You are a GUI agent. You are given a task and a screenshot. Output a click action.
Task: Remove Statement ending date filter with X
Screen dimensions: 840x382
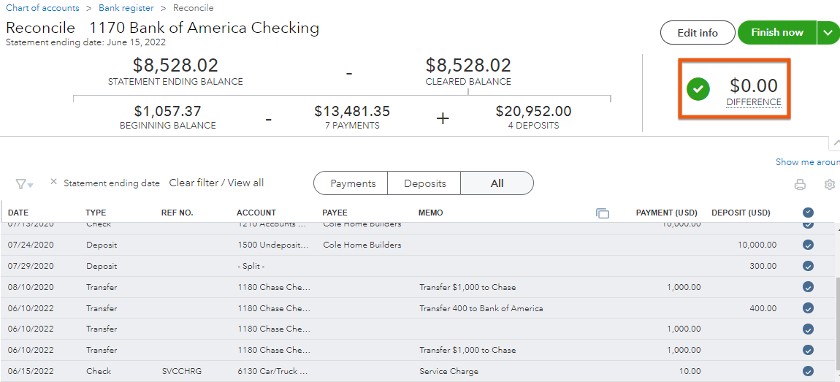click(53, 182)
